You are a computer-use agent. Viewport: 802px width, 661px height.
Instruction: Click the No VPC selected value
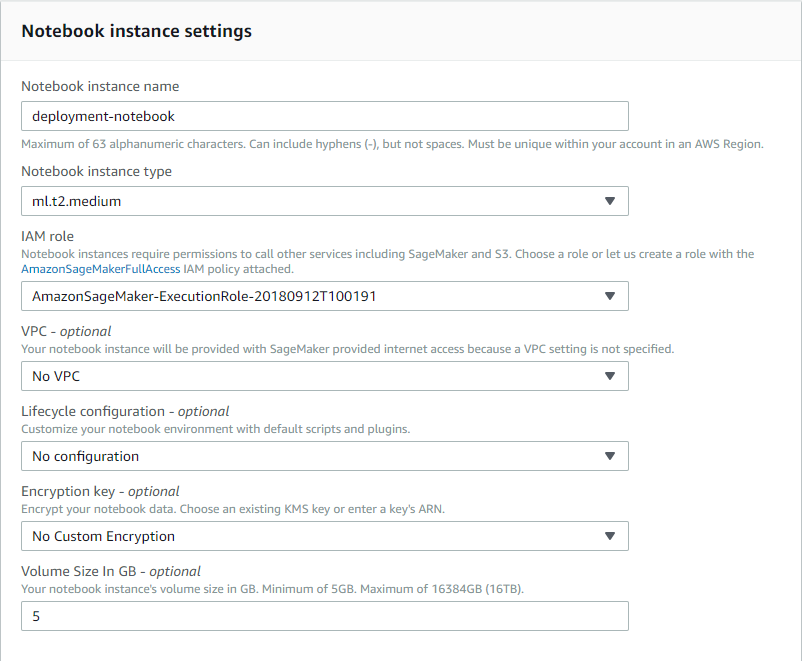click(x=55, y=376)
